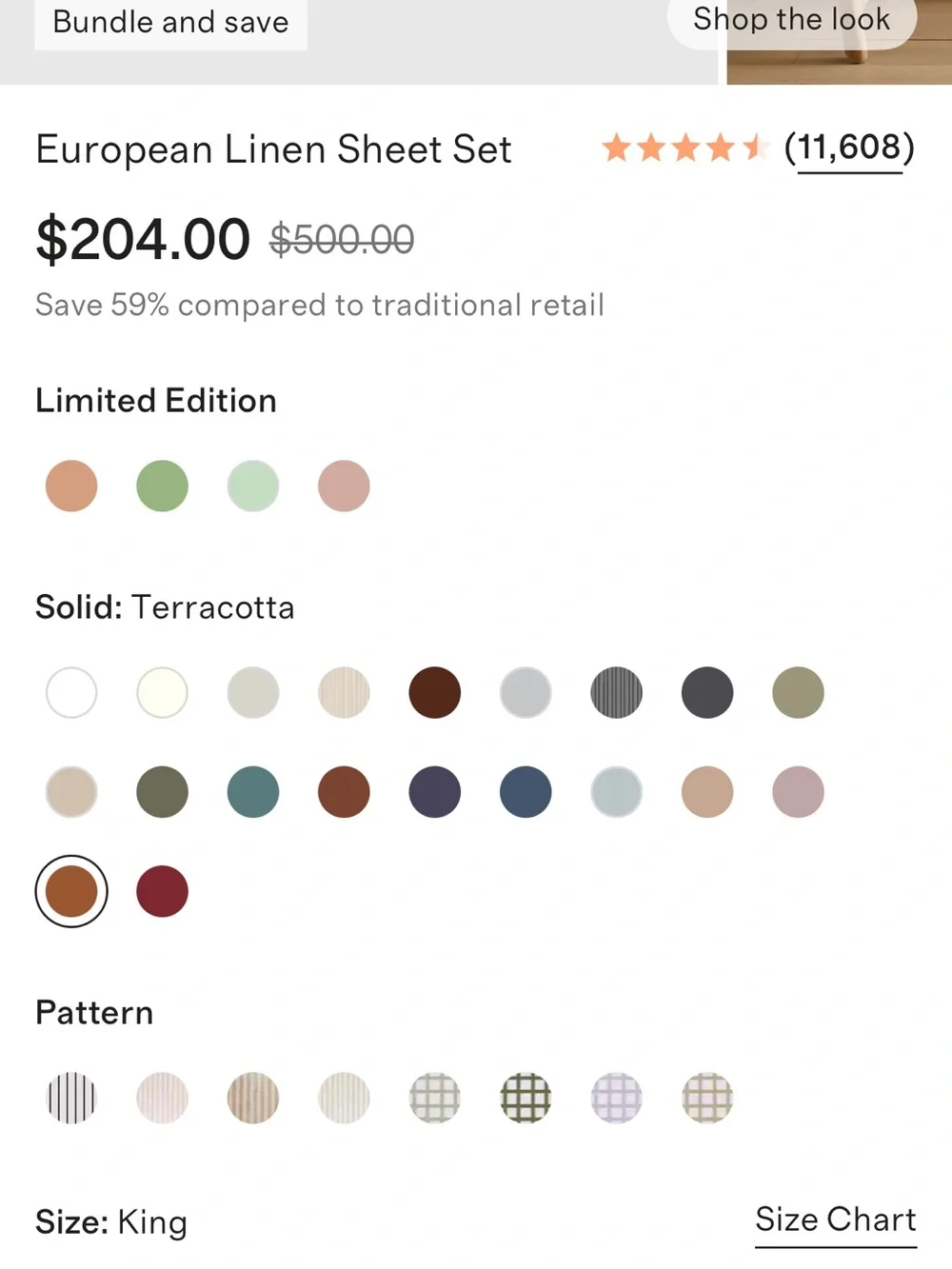Open the 11,608 reviews link
The image size is (952, 1269).
click(x=849, y=149)
